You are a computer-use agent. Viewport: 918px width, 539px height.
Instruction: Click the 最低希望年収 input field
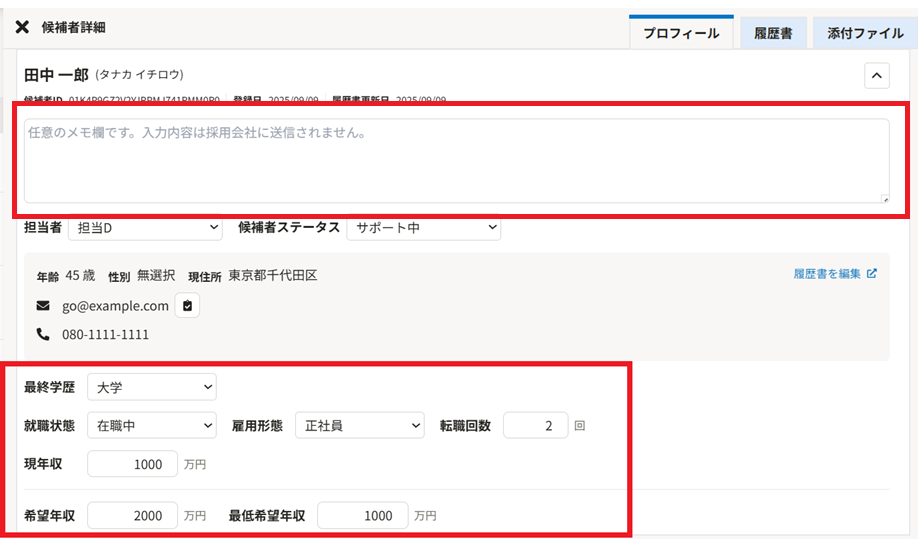(363, 515)
